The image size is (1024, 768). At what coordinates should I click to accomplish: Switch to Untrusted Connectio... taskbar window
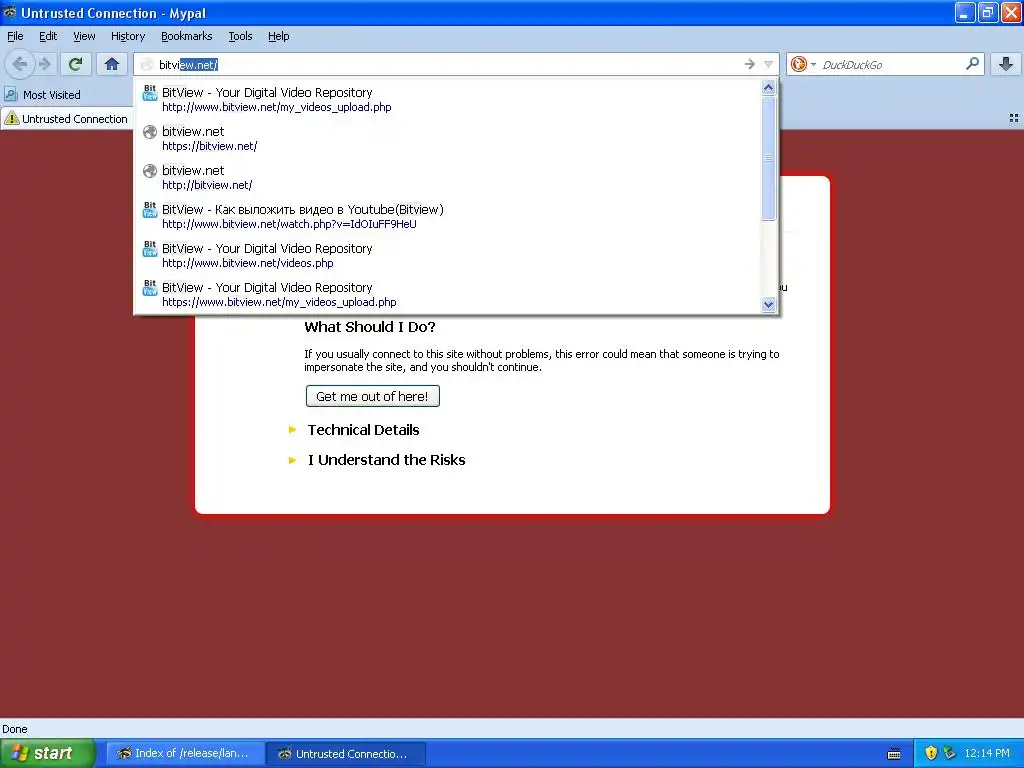345,754
